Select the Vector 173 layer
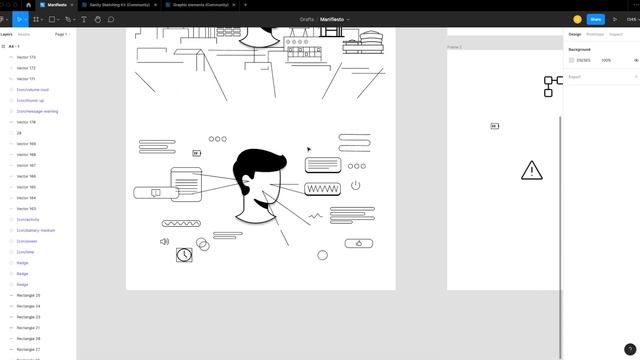The image size is (640, 360). click(x=26, y=57)
